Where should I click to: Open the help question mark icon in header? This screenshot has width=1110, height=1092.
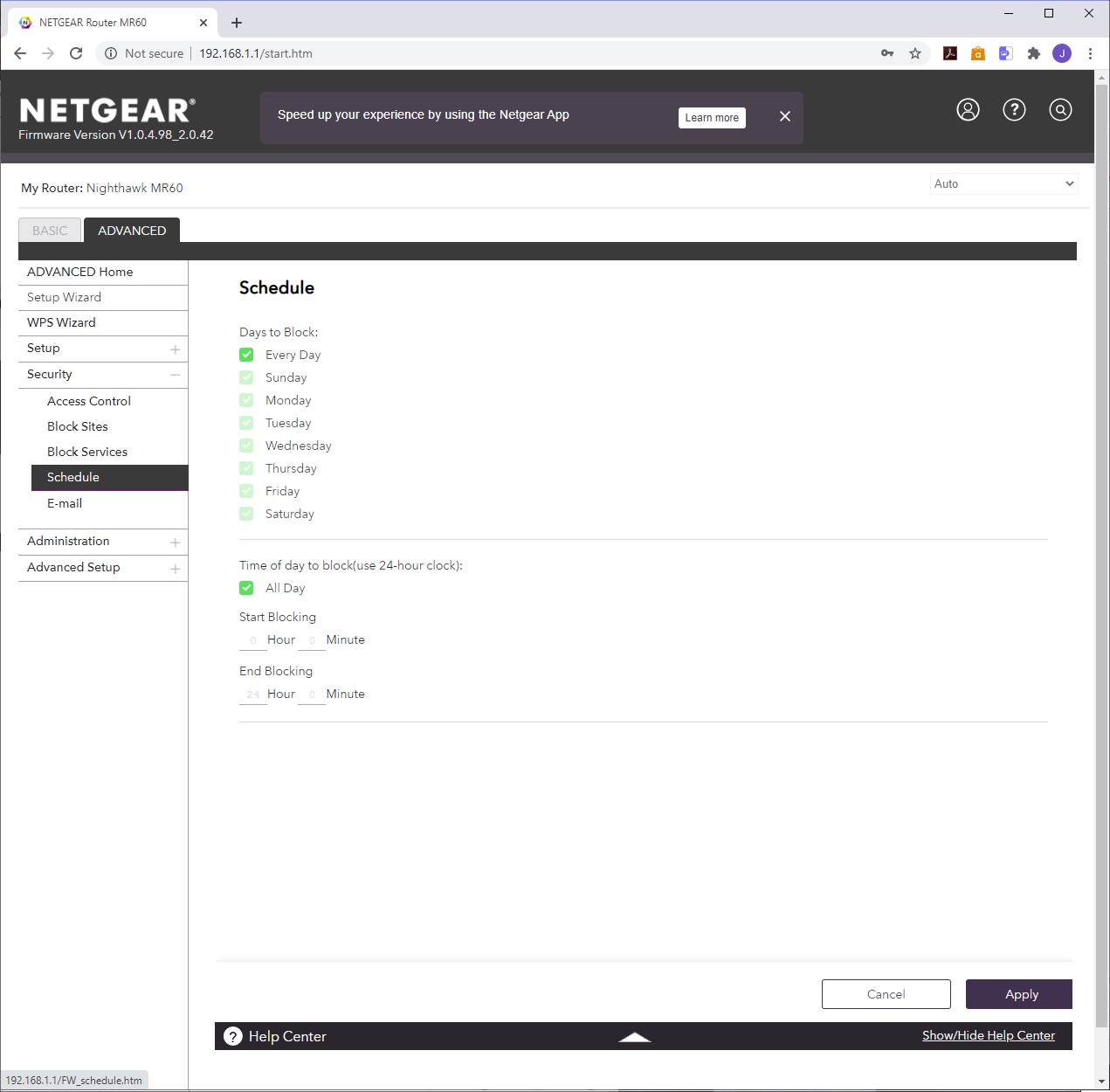pyautogui.click(x=1014, y=109)
